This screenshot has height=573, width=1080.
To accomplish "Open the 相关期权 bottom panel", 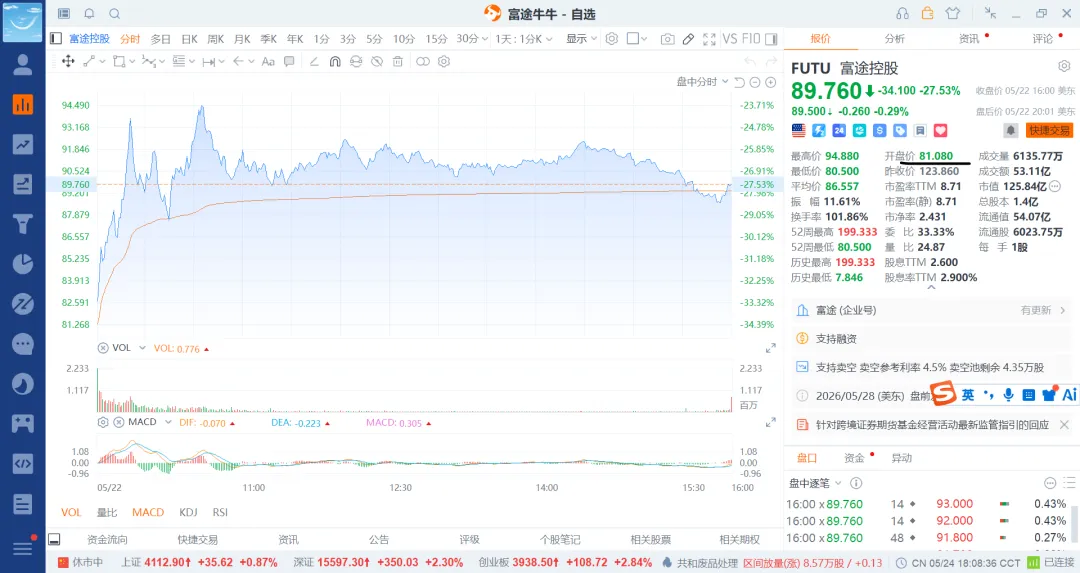I will pos(739,540).
